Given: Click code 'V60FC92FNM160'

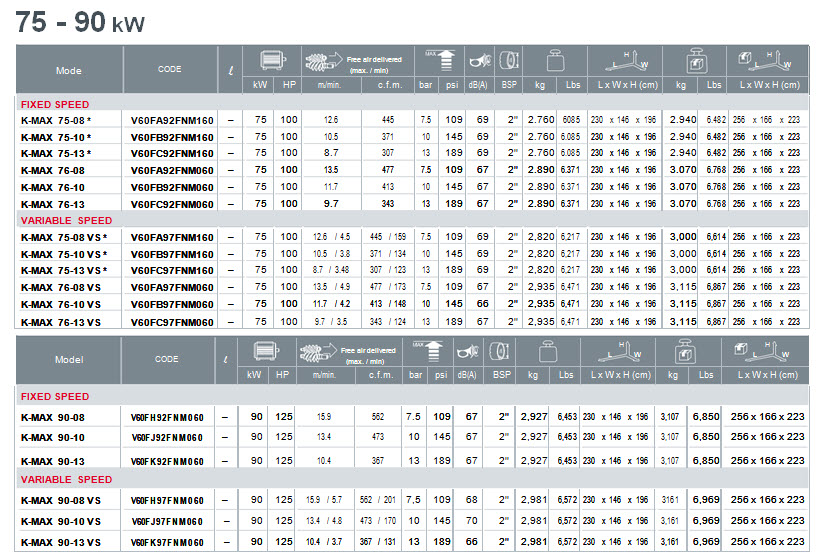Looking at the screenshot, I should pos(172,153).
